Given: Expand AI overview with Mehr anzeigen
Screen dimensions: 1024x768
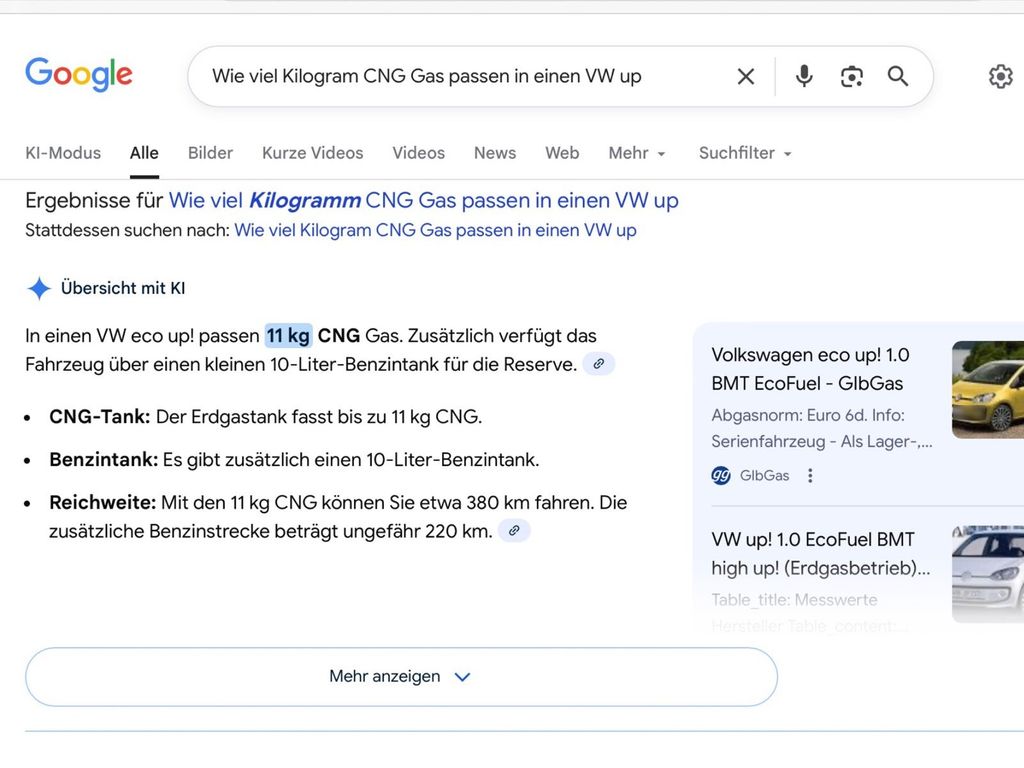Looking at the screenshot, I should click(x=400, y=677).
